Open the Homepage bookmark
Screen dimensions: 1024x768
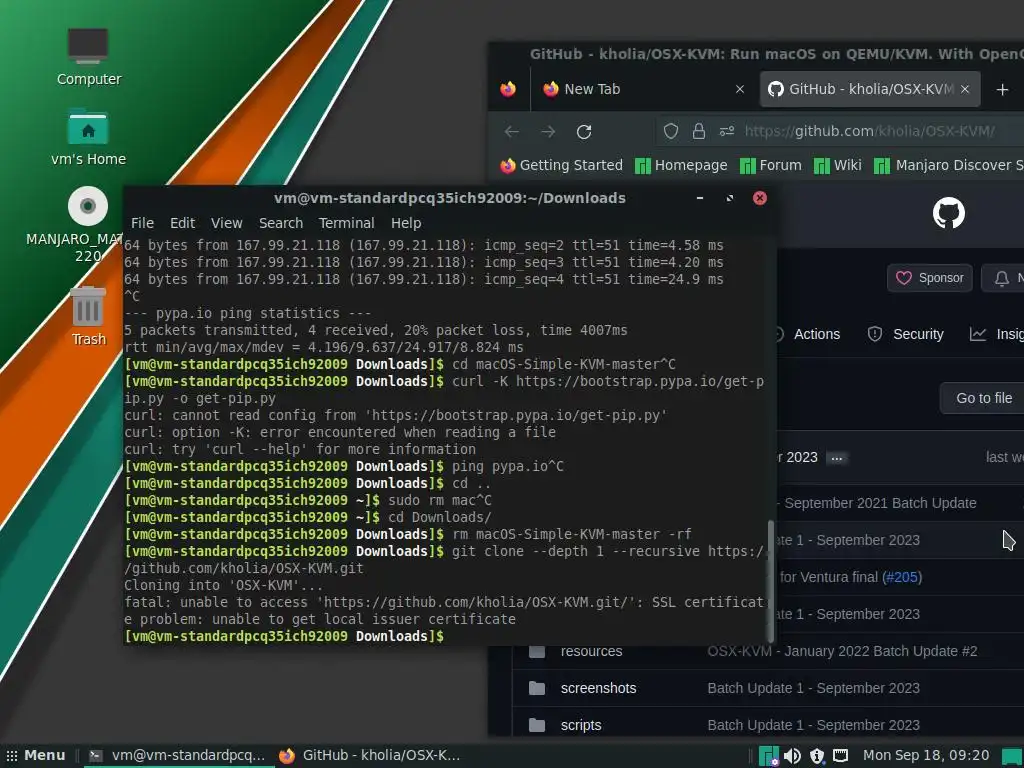(x=681, y=165)
